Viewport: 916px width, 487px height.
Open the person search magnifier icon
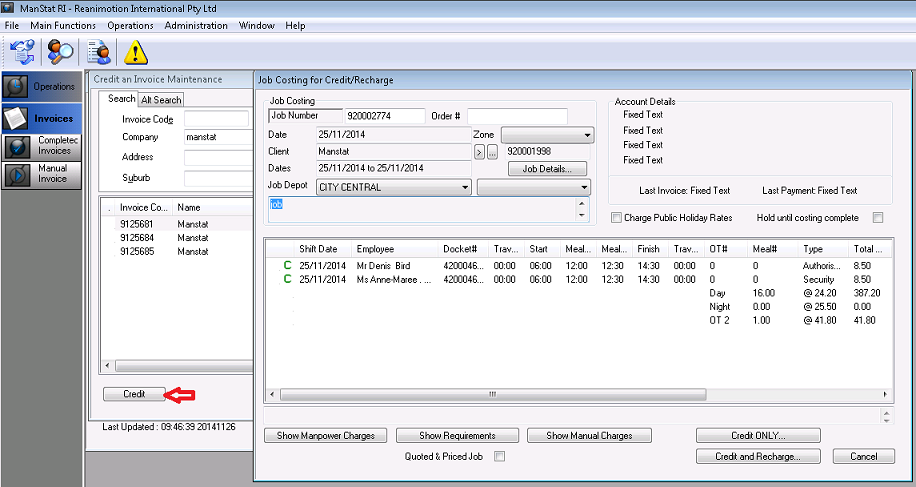click(60, 52)
